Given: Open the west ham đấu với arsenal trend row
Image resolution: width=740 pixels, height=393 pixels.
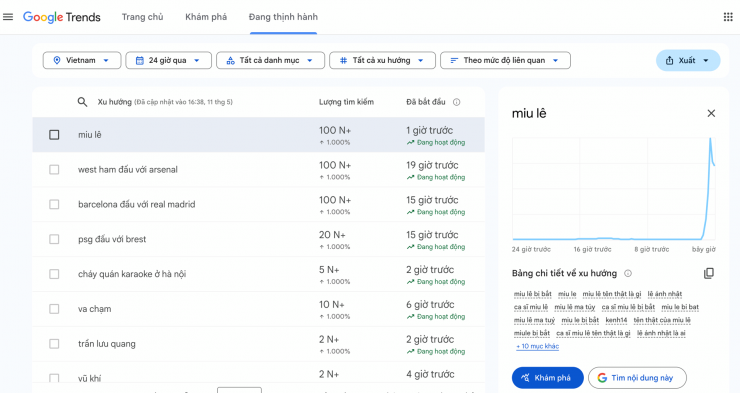Looking at the screenshot, I should pyautogui.click(x=259, y=170).
